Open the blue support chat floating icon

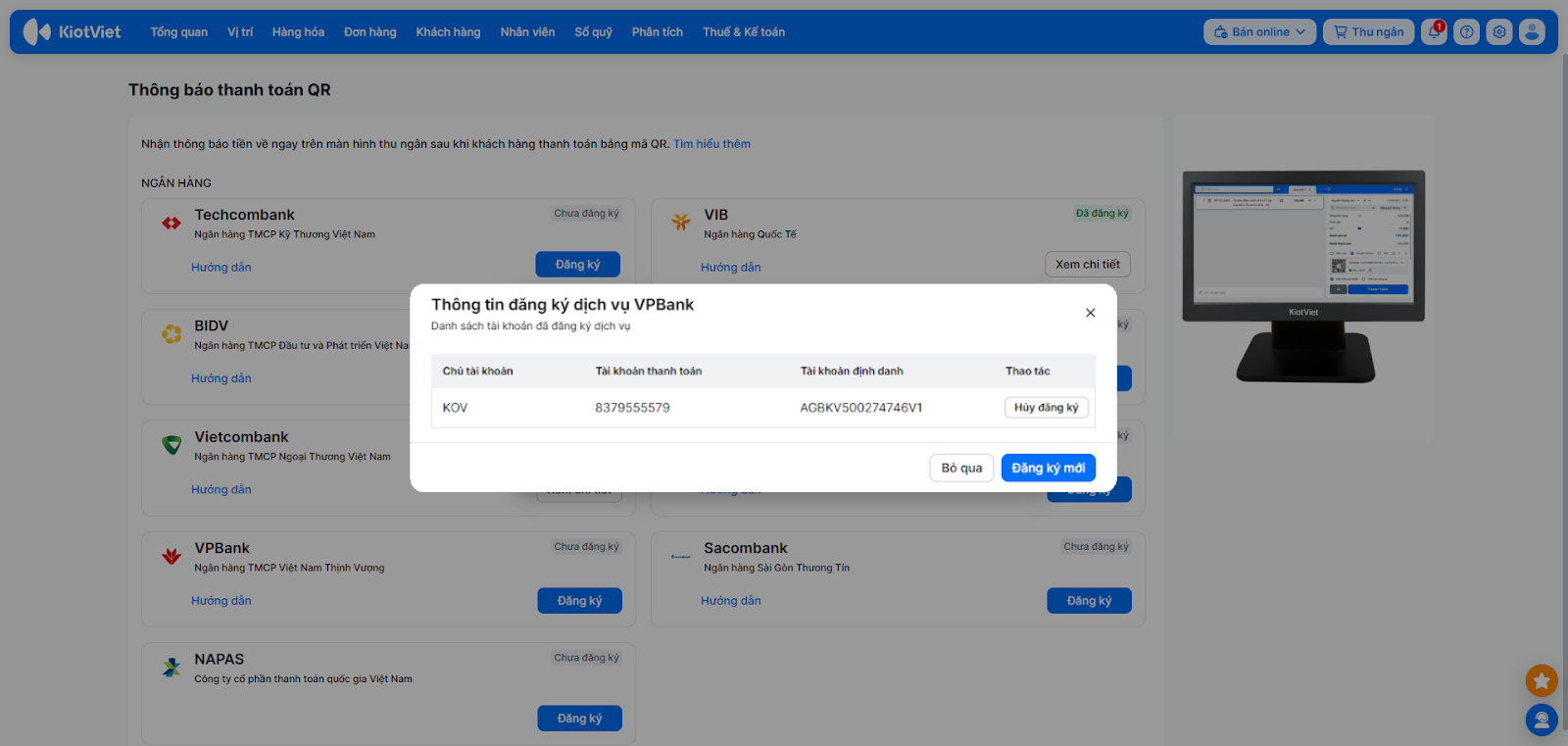tap(1542, 721)
